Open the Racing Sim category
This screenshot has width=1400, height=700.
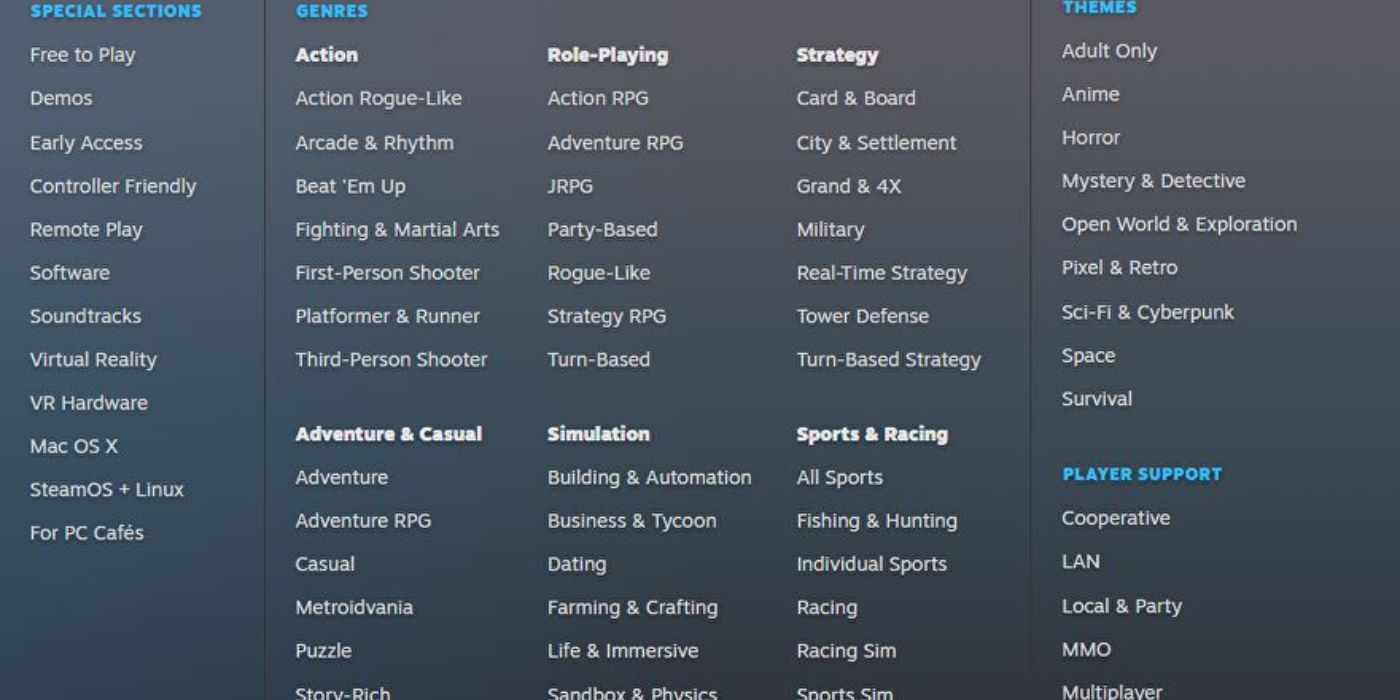click(846, 650)
